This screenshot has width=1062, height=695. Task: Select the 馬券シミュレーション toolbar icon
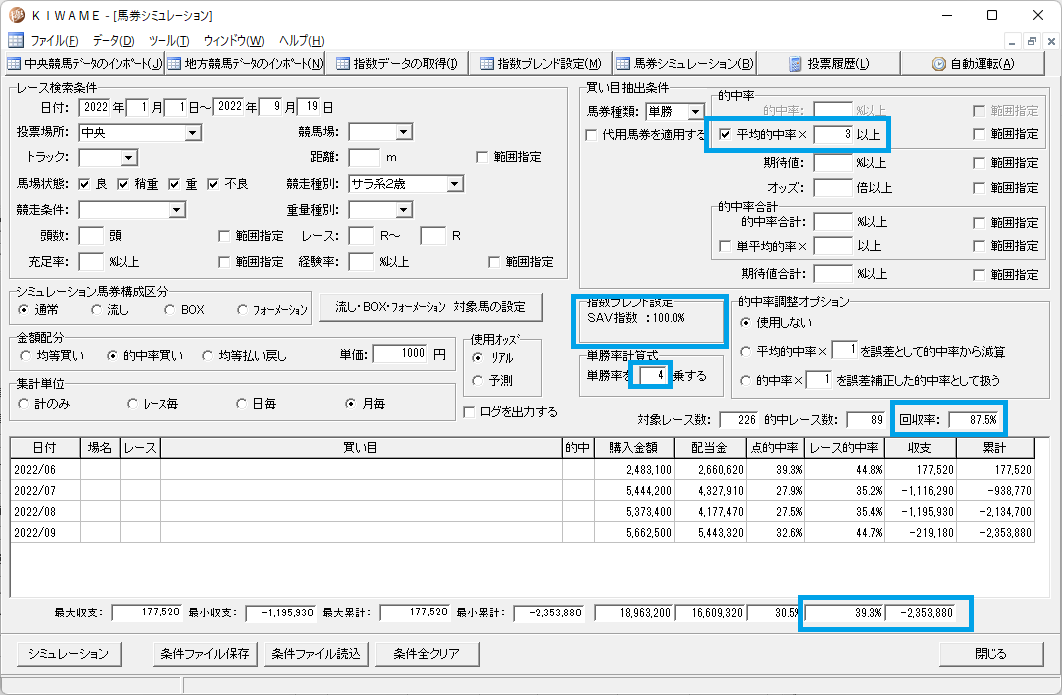tap(623, 64)
